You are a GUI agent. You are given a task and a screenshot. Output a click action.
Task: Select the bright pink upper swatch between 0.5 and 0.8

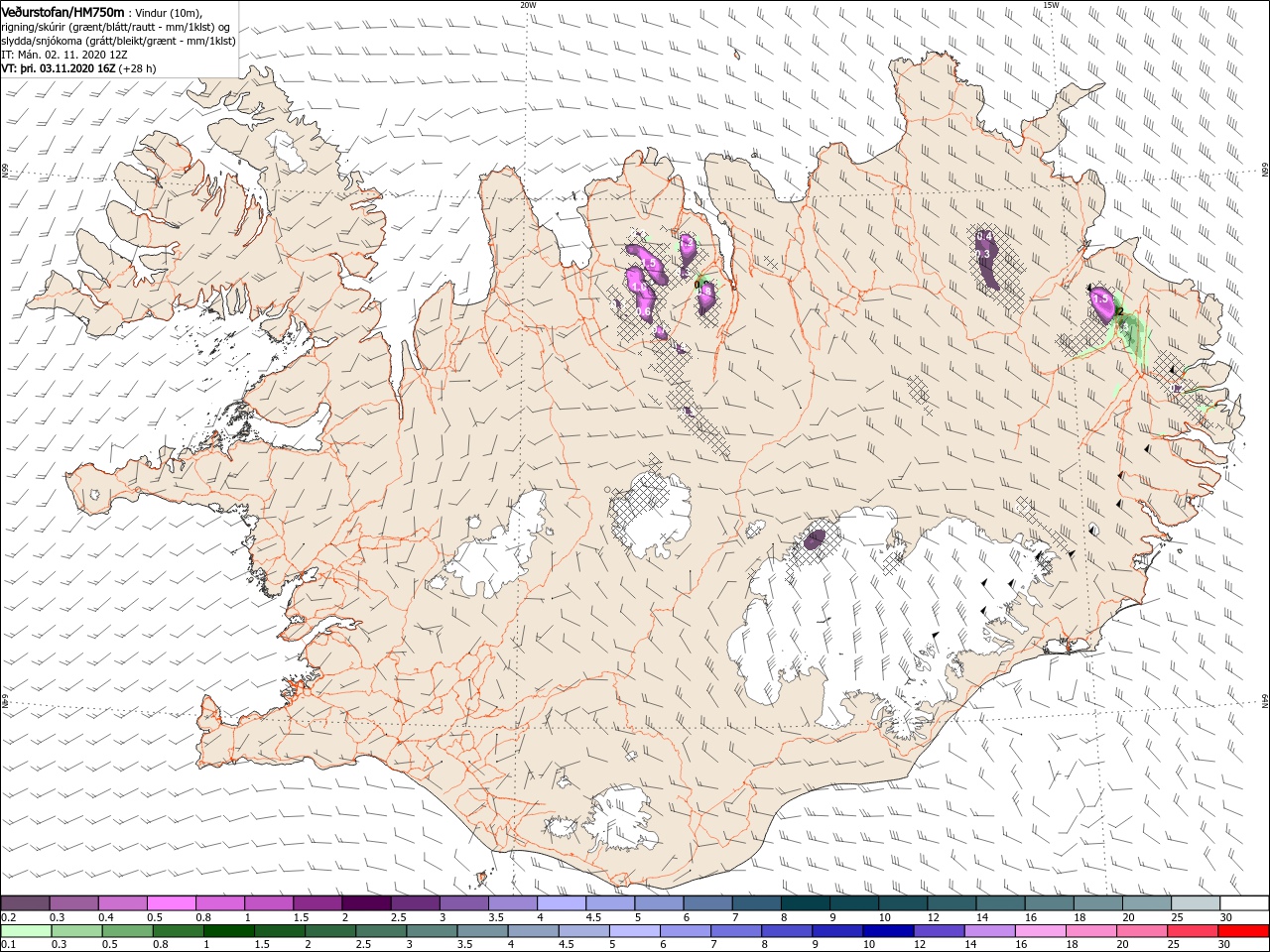(171, 903)
